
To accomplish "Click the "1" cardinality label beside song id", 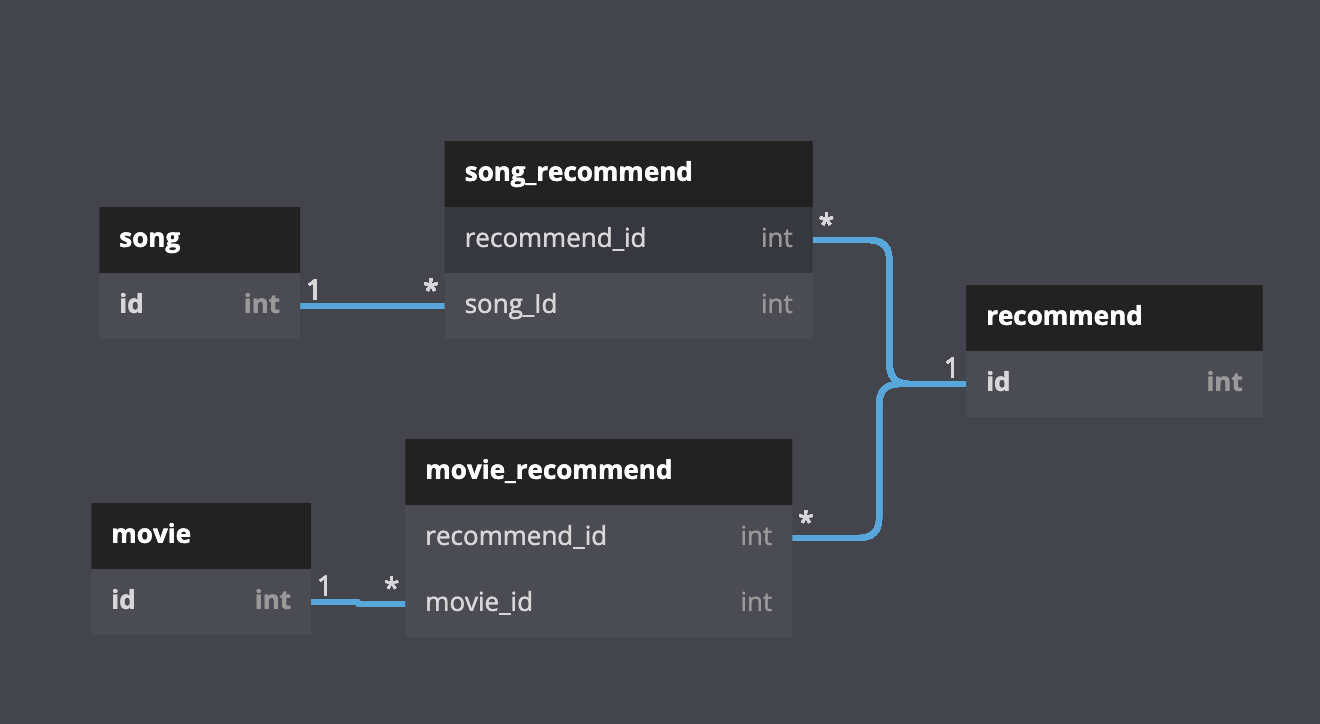I will pos(313,290).
